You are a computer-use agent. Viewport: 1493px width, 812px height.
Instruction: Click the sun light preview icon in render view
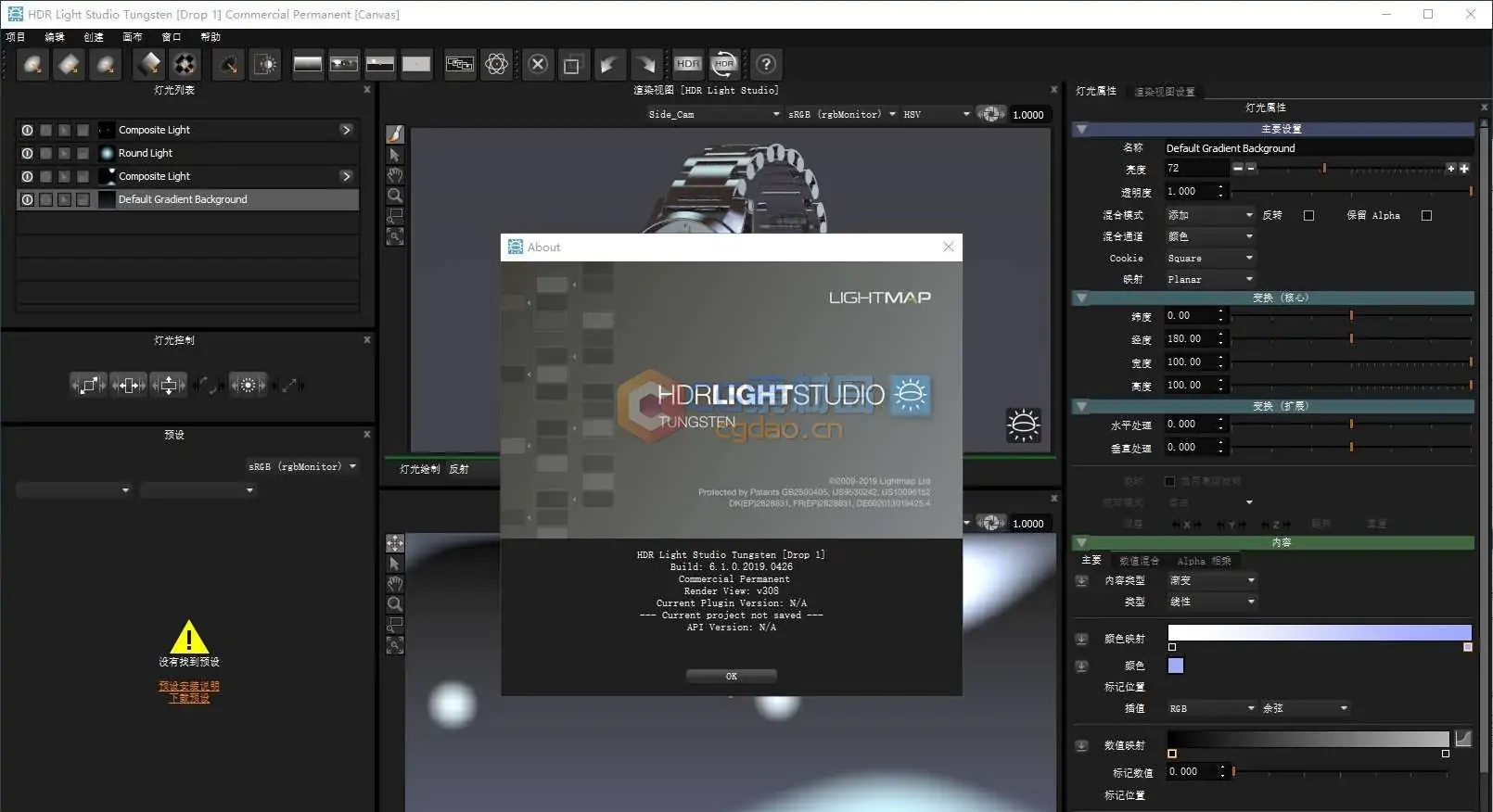(x=1024, y=425)
